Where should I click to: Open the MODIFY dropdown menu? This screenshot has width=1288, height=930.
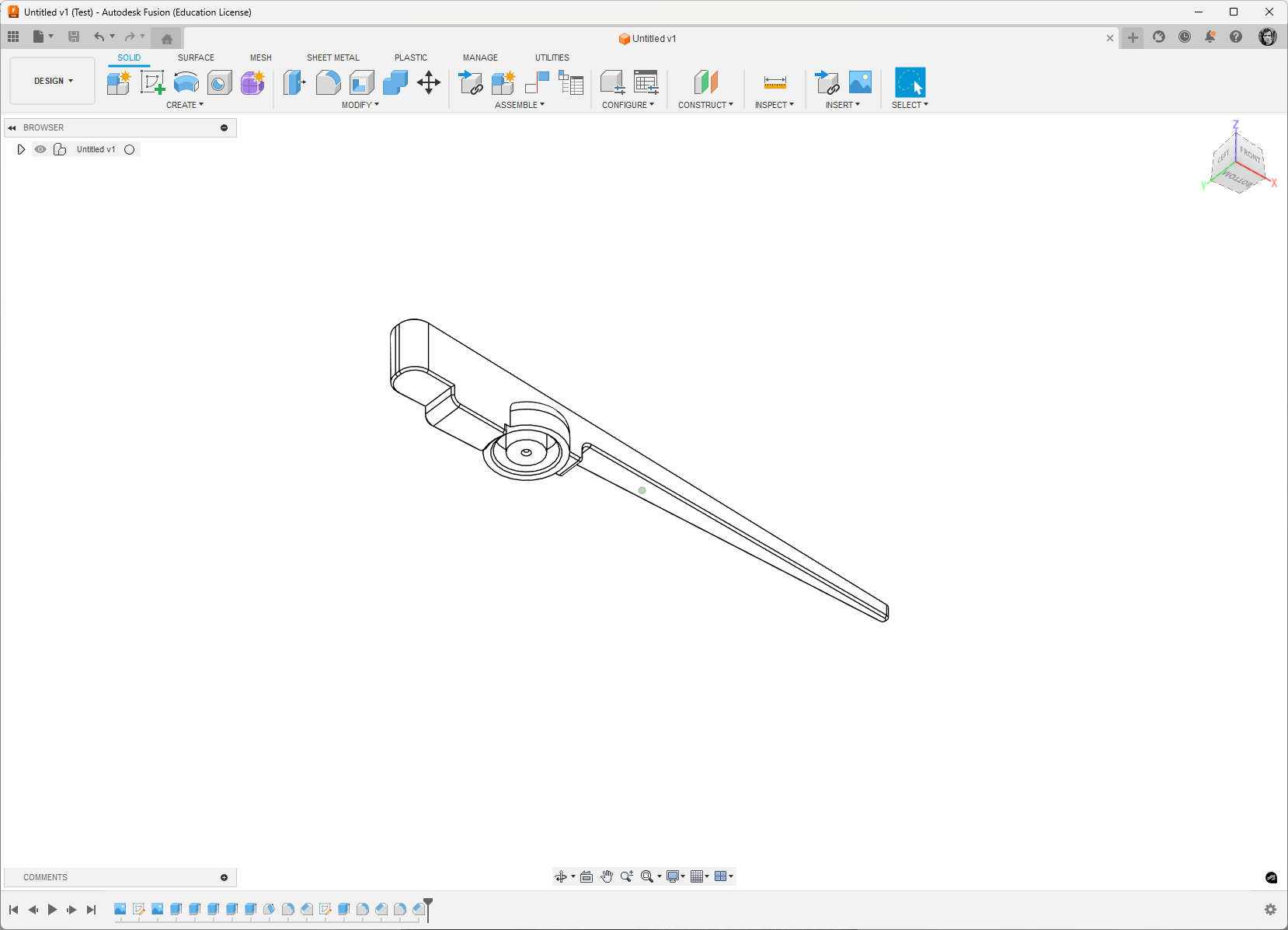pos(360,105)
